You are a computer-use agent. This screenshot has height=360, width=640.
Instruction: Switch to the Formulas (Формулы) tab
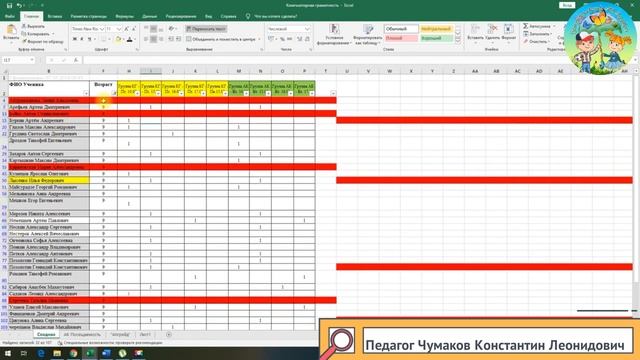pos(124,16)
